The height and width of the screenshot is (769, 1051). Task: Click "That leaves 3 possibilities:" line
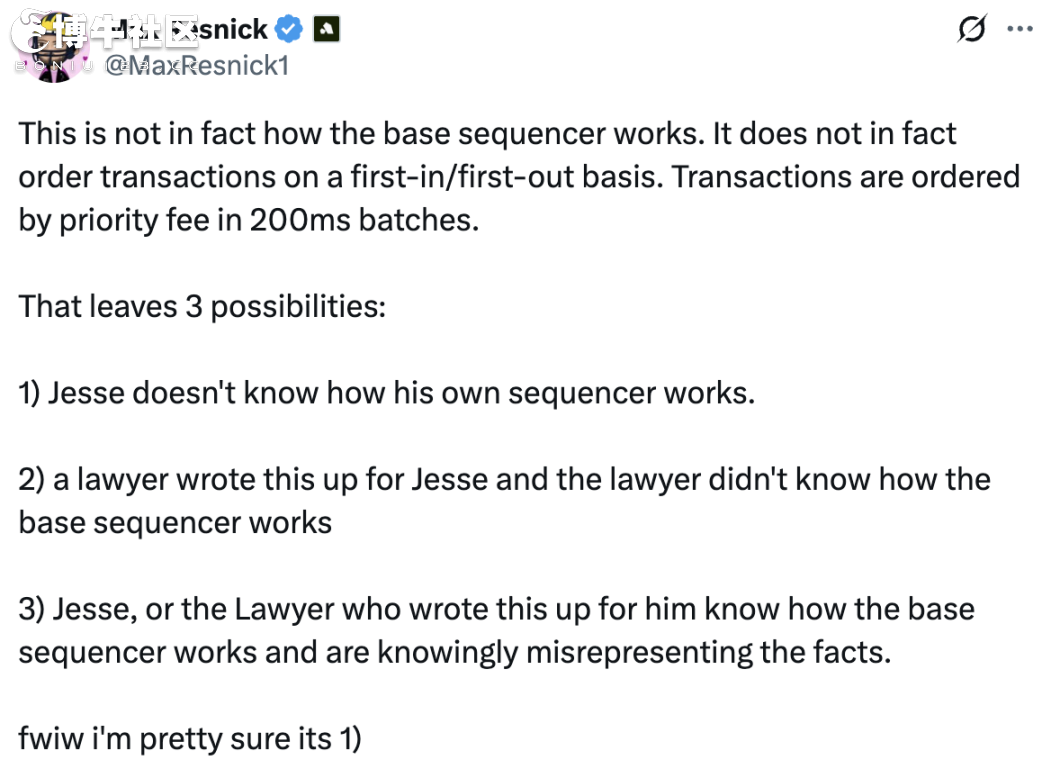coord(202,307)
